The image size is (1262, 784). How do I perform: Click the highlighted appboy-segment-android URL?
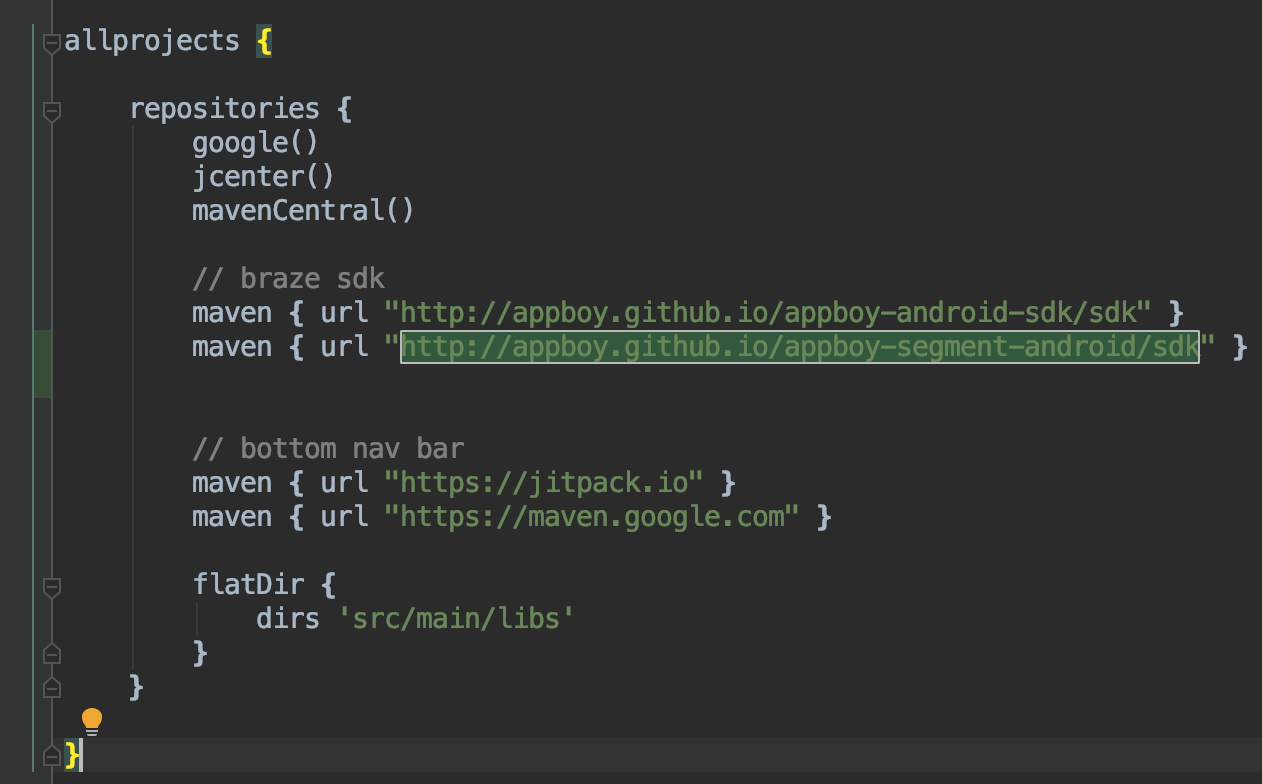pyautogui.click(x=799, y=346)
